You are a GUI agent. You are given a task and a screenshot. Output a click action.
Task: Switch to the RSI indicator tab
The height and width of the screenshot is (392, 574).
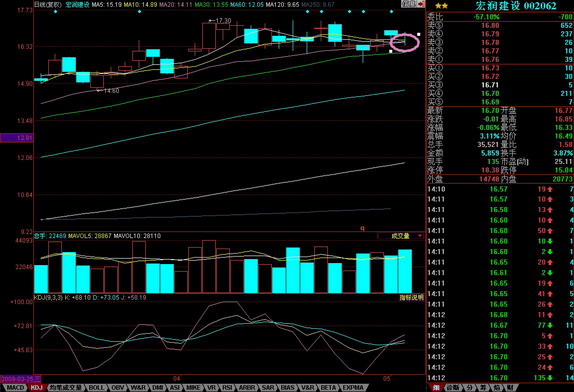[227, 388]
